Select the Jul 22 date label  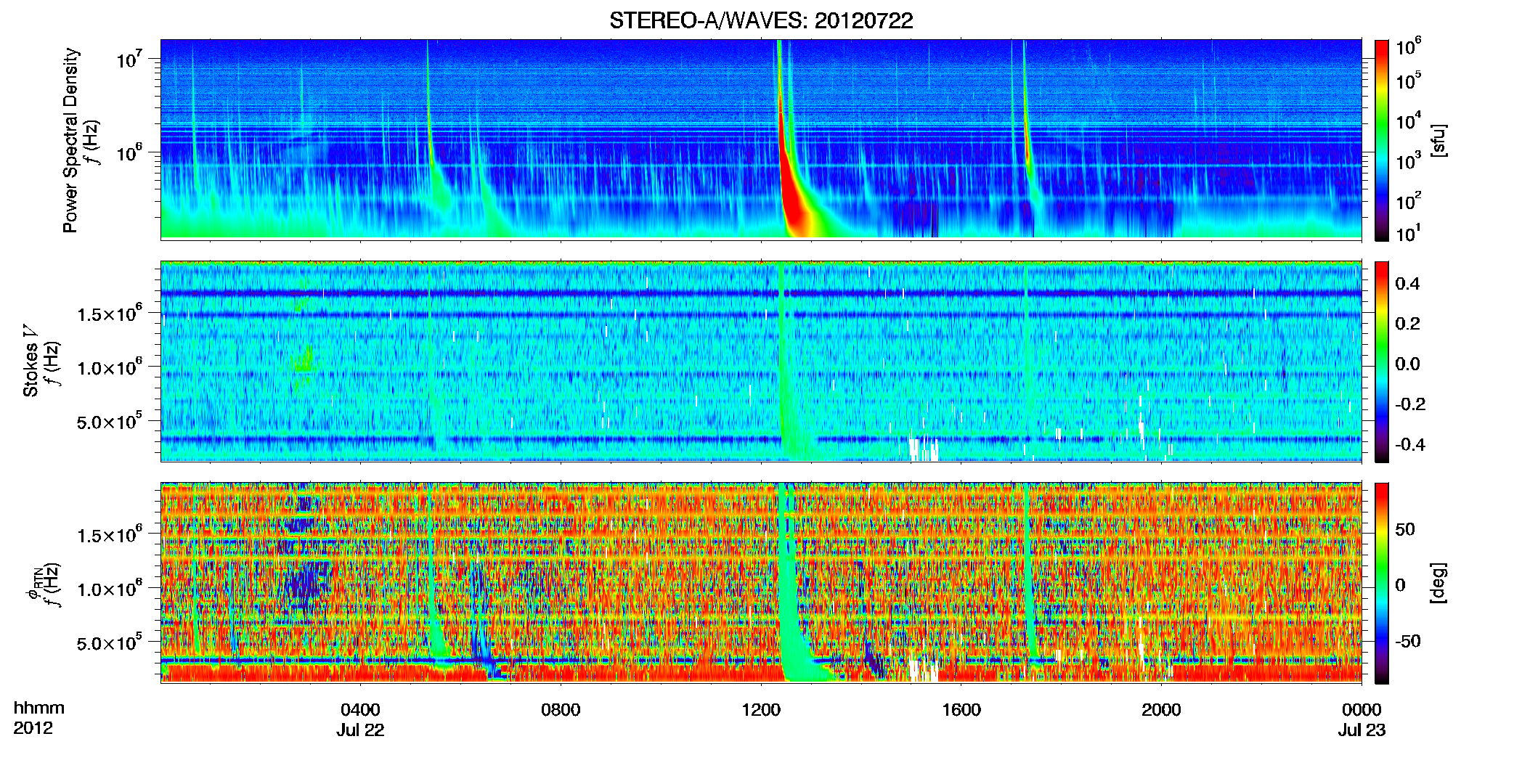(x=360, y=730)
